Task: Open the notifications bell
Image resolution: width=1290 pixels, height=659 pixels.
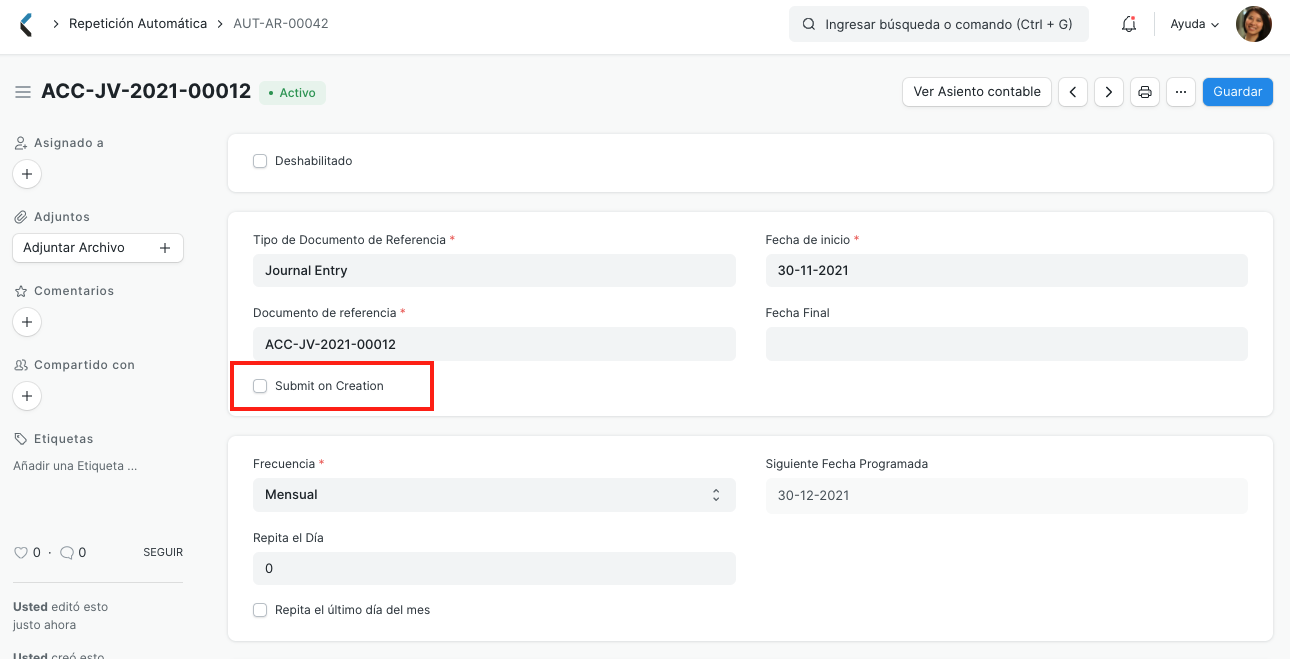Action: (1129, 24)
